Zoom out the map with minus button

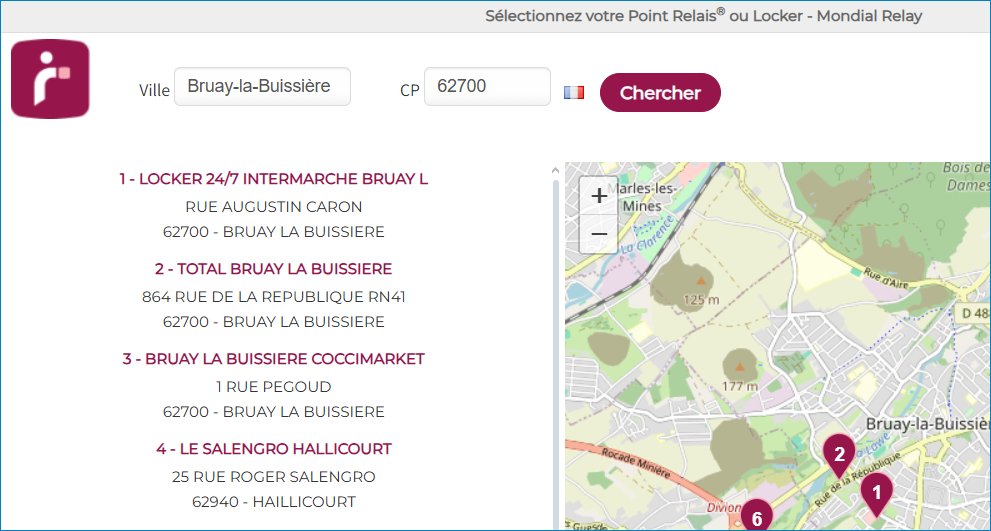point(599,234)
